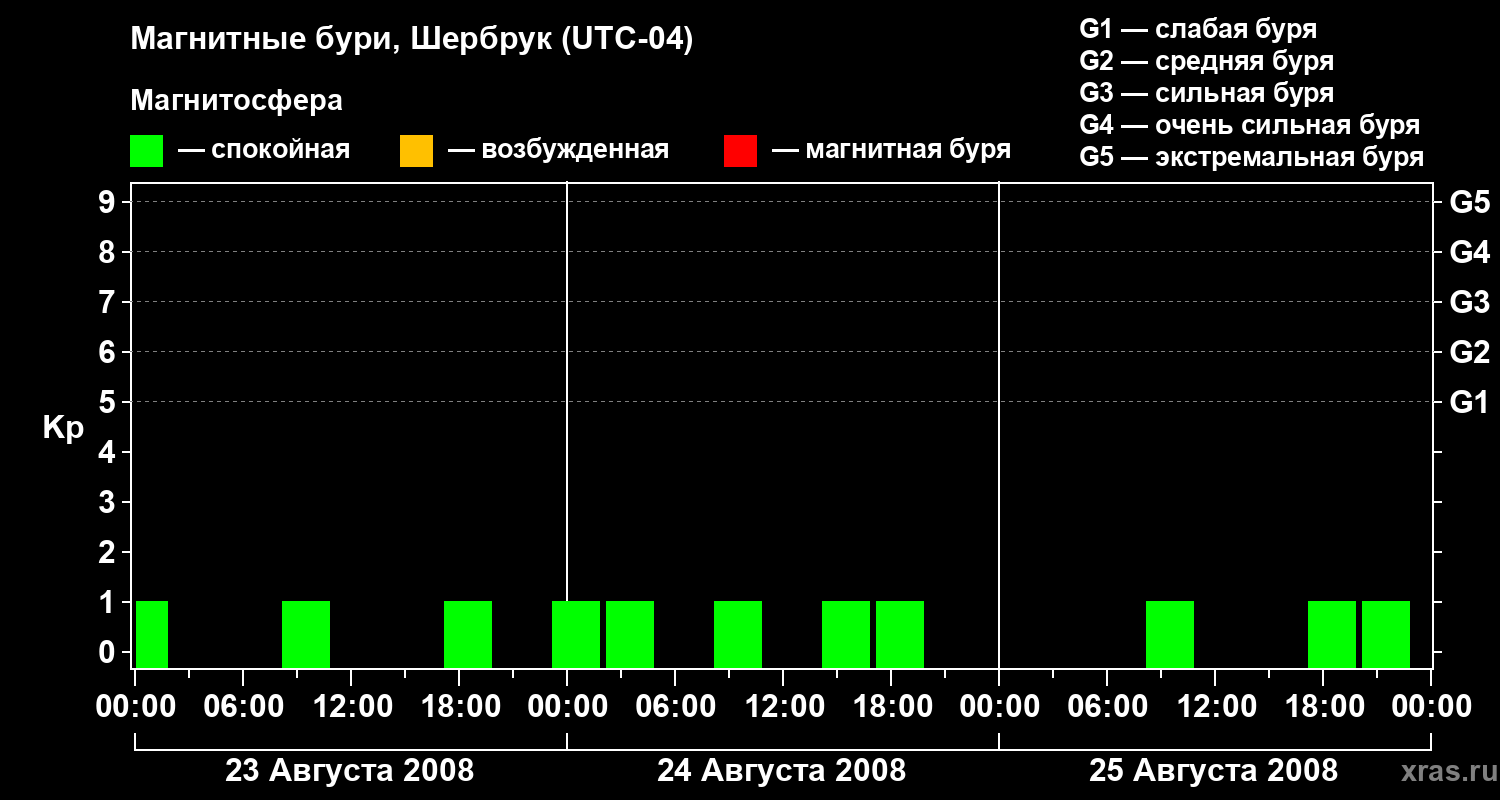The image size is (1500, 800).
Task: Select the 'G4 — очень сильная буря' legend line
Action: (1249, 125)
